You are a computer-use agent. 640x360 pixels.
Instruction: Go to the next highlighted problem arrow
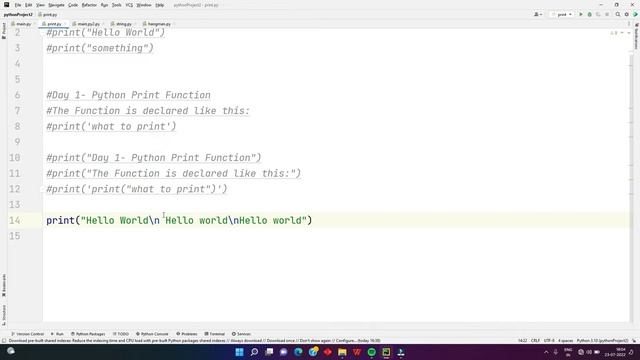click(629, 33)
